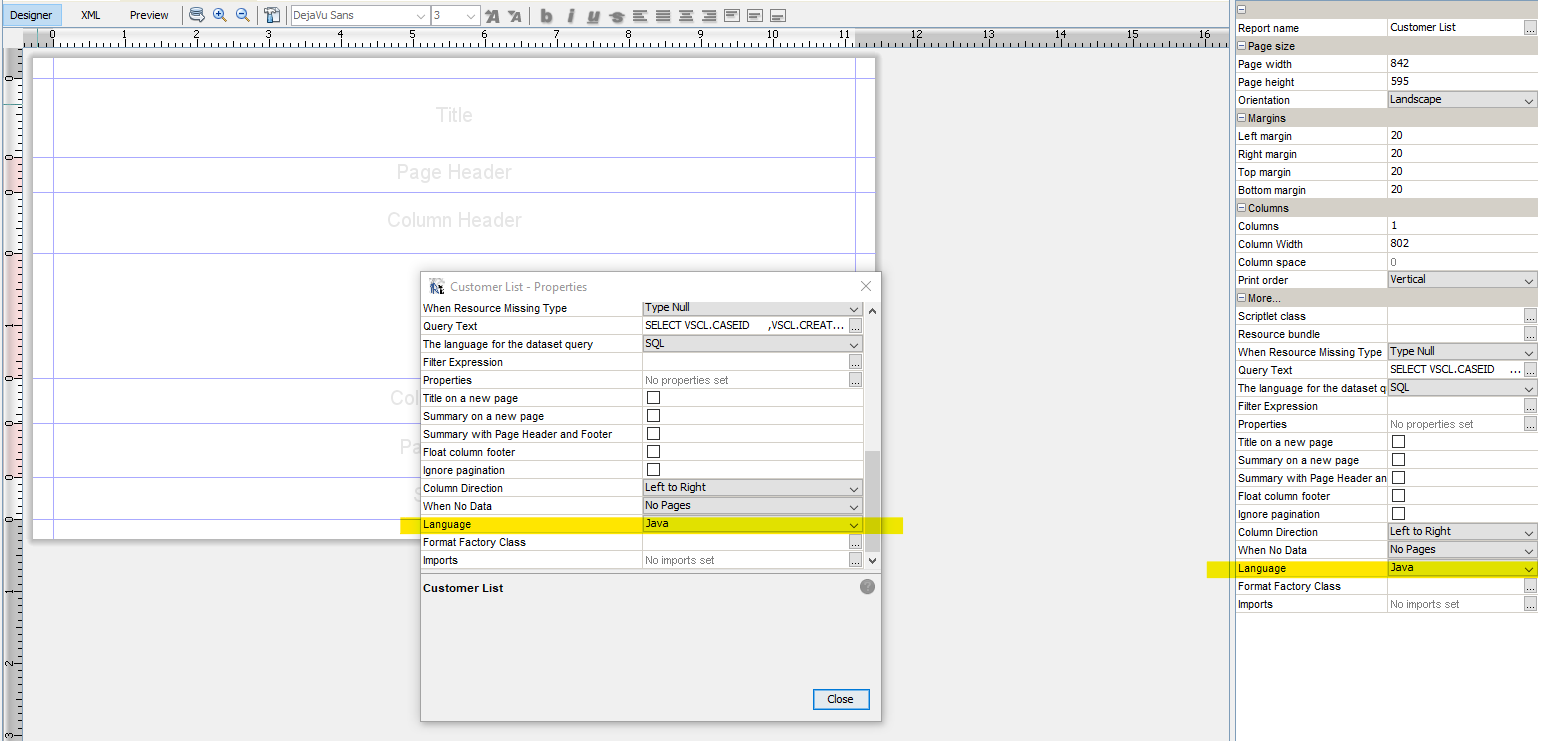Open Language dropdown in right panel
Screen dimensions: 1561x741
(x=1462, y=568)
